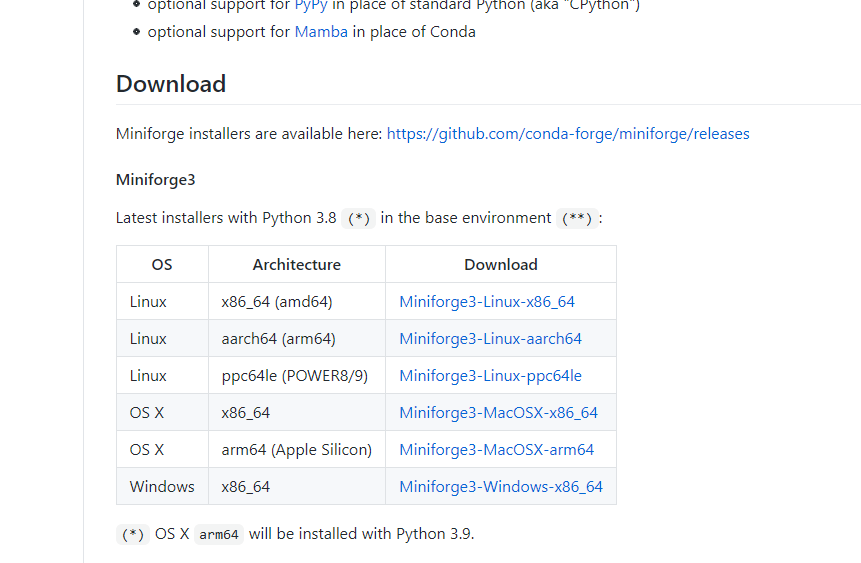Click the Download column header in table
Screen dimensions: 861x563
click(501, 265)
